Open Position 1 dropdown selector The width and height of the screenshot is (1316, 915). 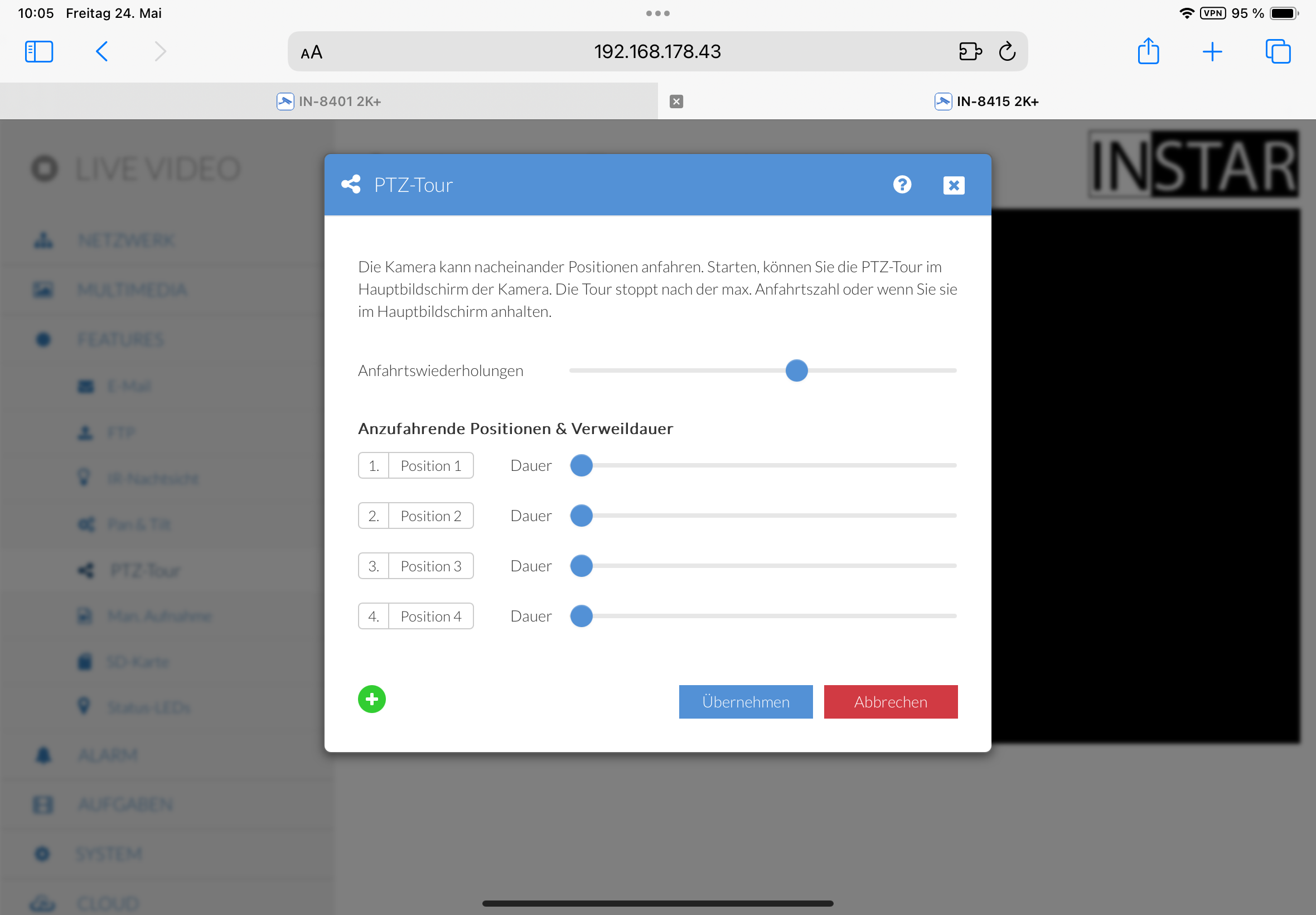pos(430,465)
